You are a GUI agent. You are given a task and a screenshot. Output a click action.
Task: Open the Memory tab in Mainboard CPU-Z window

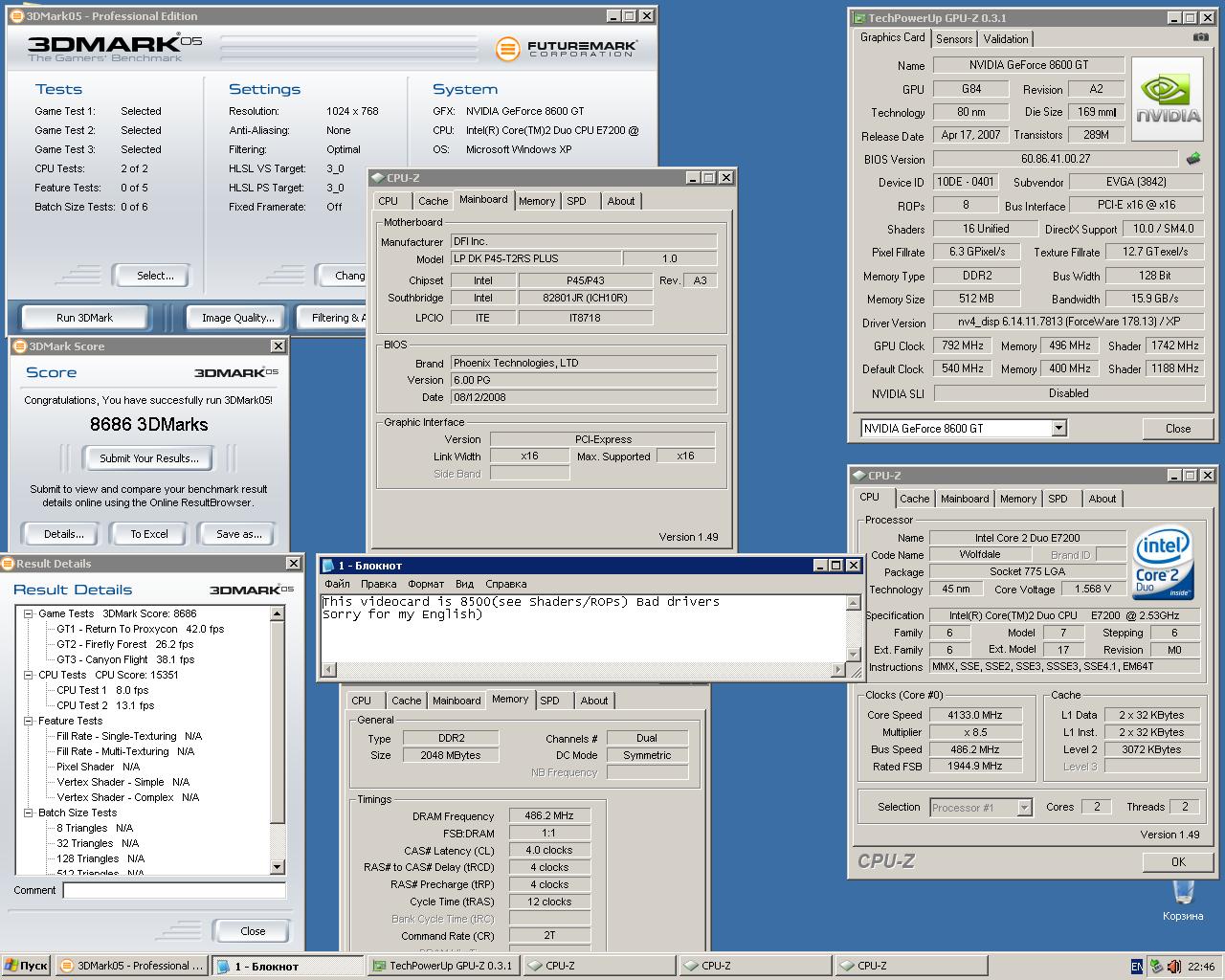point(536,201)
